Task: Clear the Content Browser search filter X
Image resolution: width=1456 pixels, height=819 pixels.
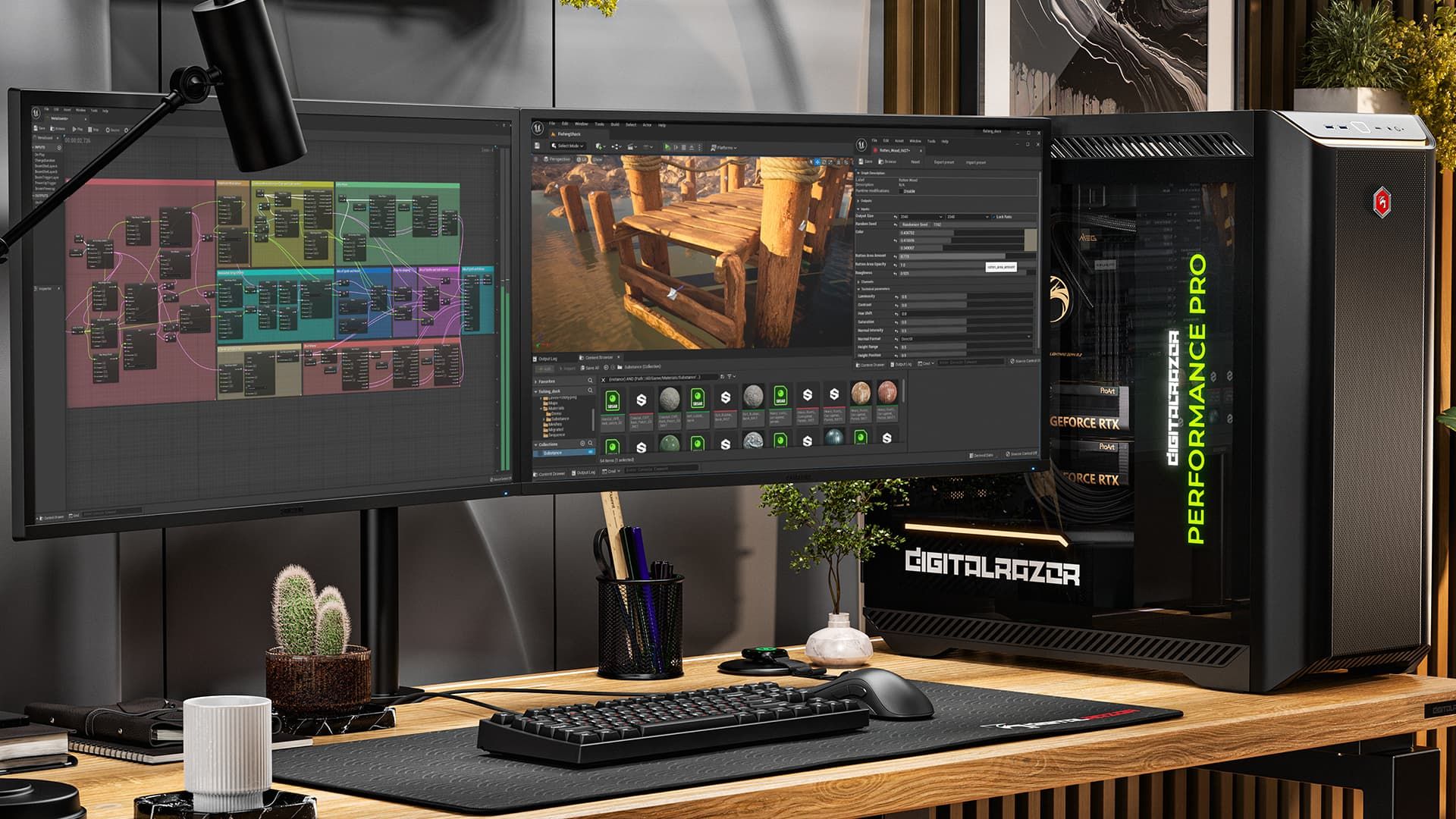Action: point(603,380)
